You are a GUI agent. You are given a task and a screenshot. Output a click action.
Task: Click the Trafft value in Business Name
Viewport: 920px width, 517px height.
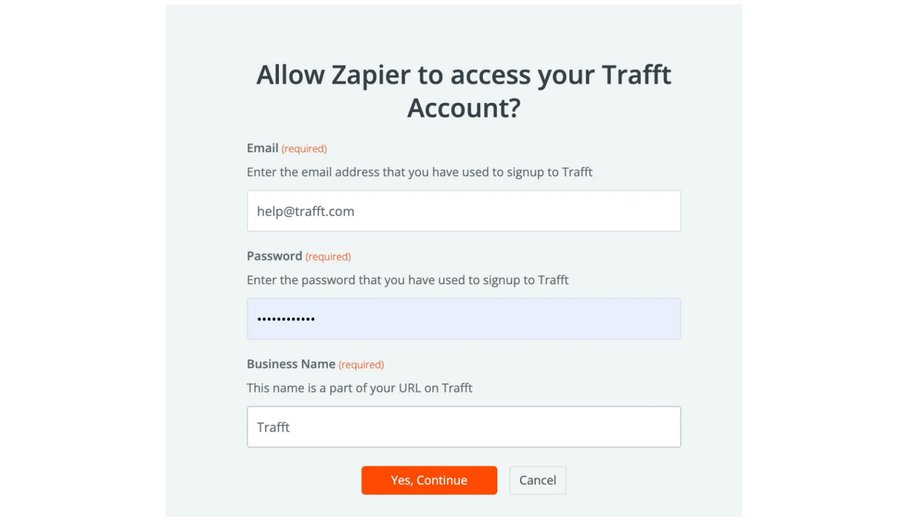[273, 427]
